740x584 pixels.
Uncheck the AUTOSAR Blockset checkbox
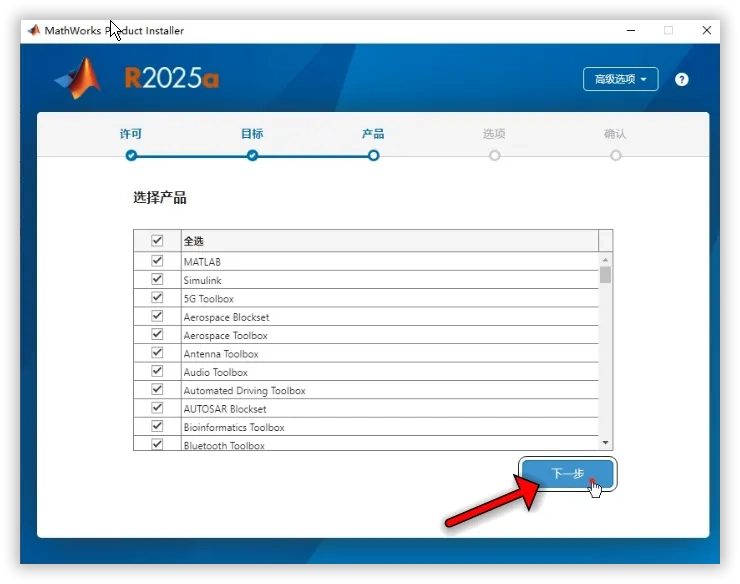click(x=157, y=408)
